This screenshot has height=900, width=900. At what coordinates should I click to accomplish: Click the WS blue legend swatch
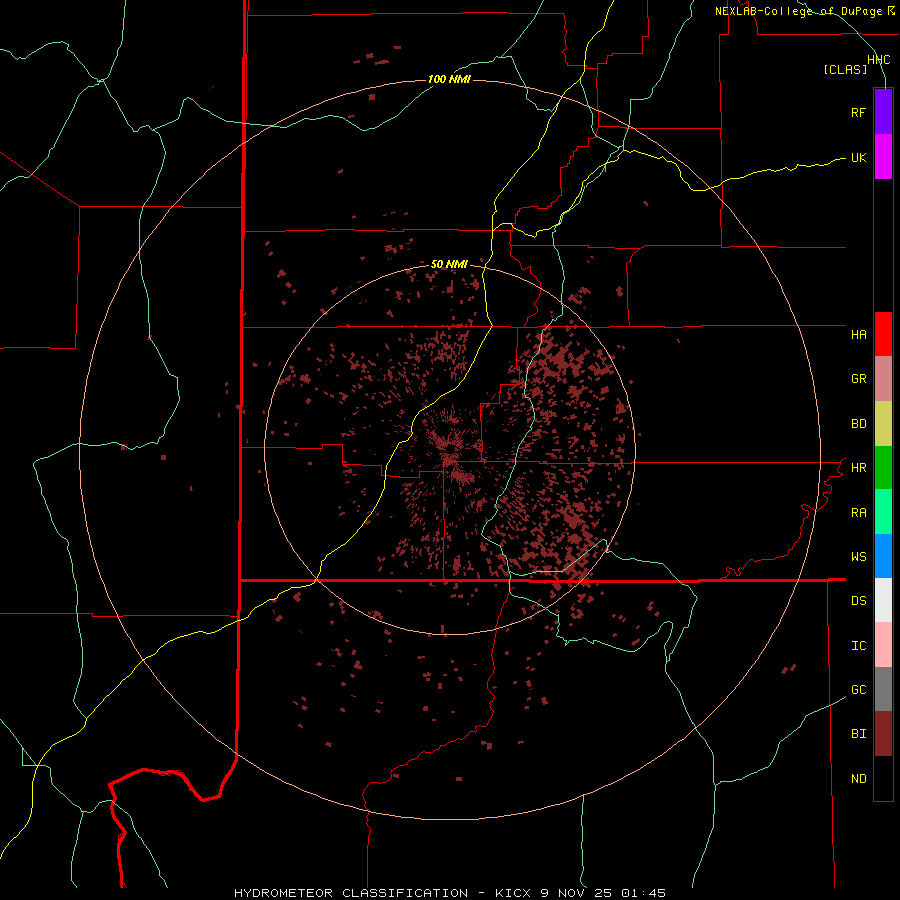coord(883,556)
